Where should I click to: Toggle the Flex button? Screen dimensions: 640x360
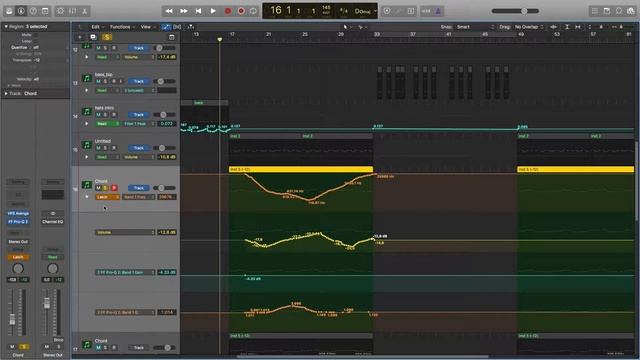177,27
